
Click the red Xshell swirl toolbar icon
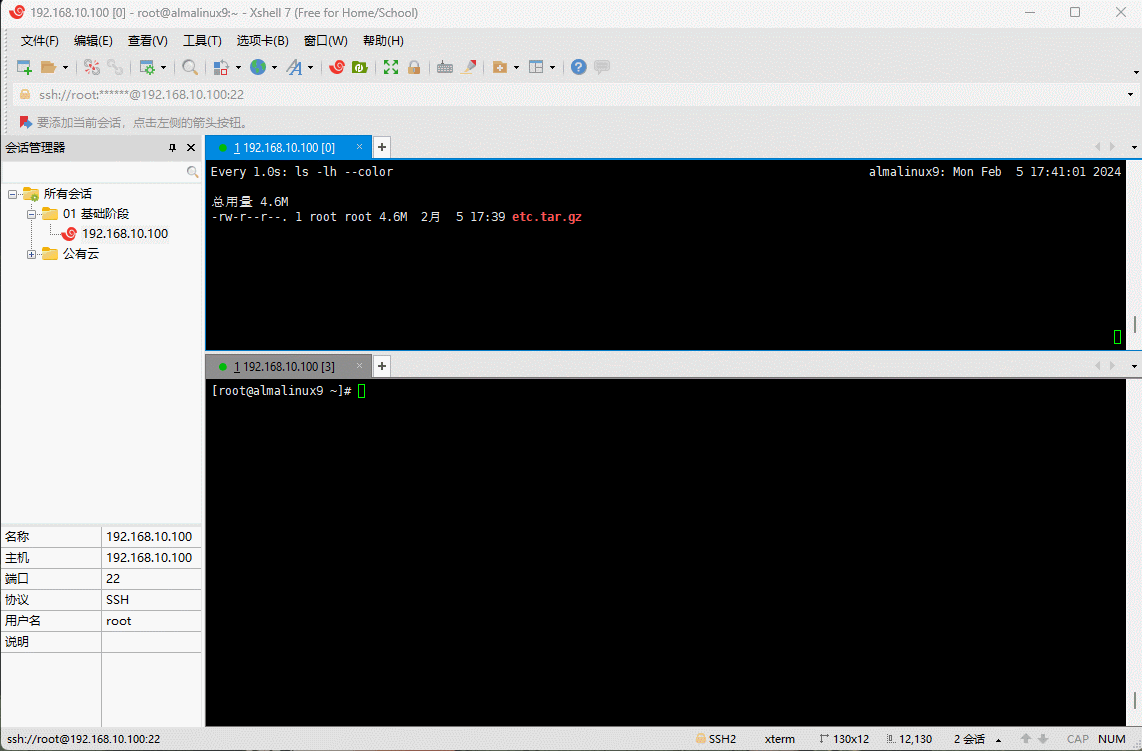(337, 67)
